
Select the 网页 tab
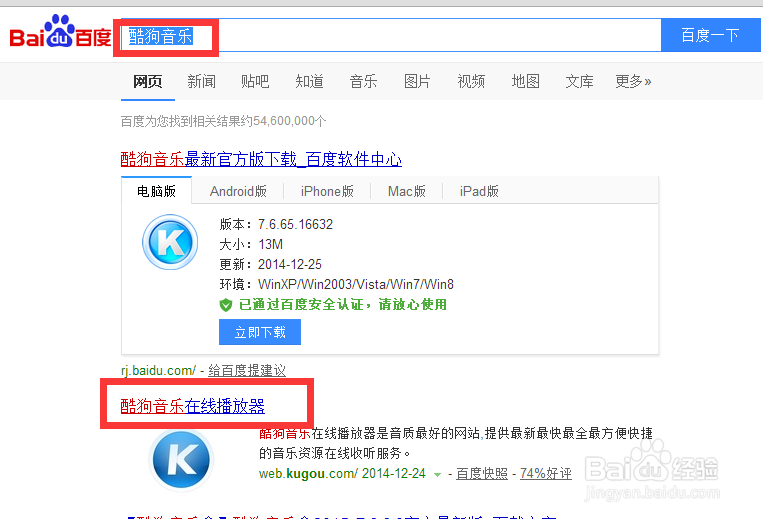pyautogui.click(x=147, y=81)
